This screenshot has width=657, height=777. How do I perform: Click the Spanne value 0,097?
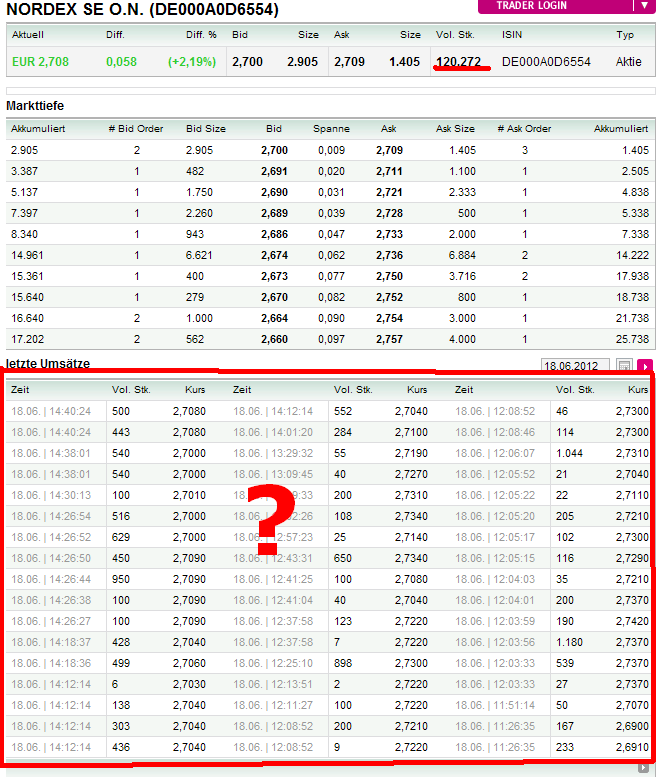point(331,339)
